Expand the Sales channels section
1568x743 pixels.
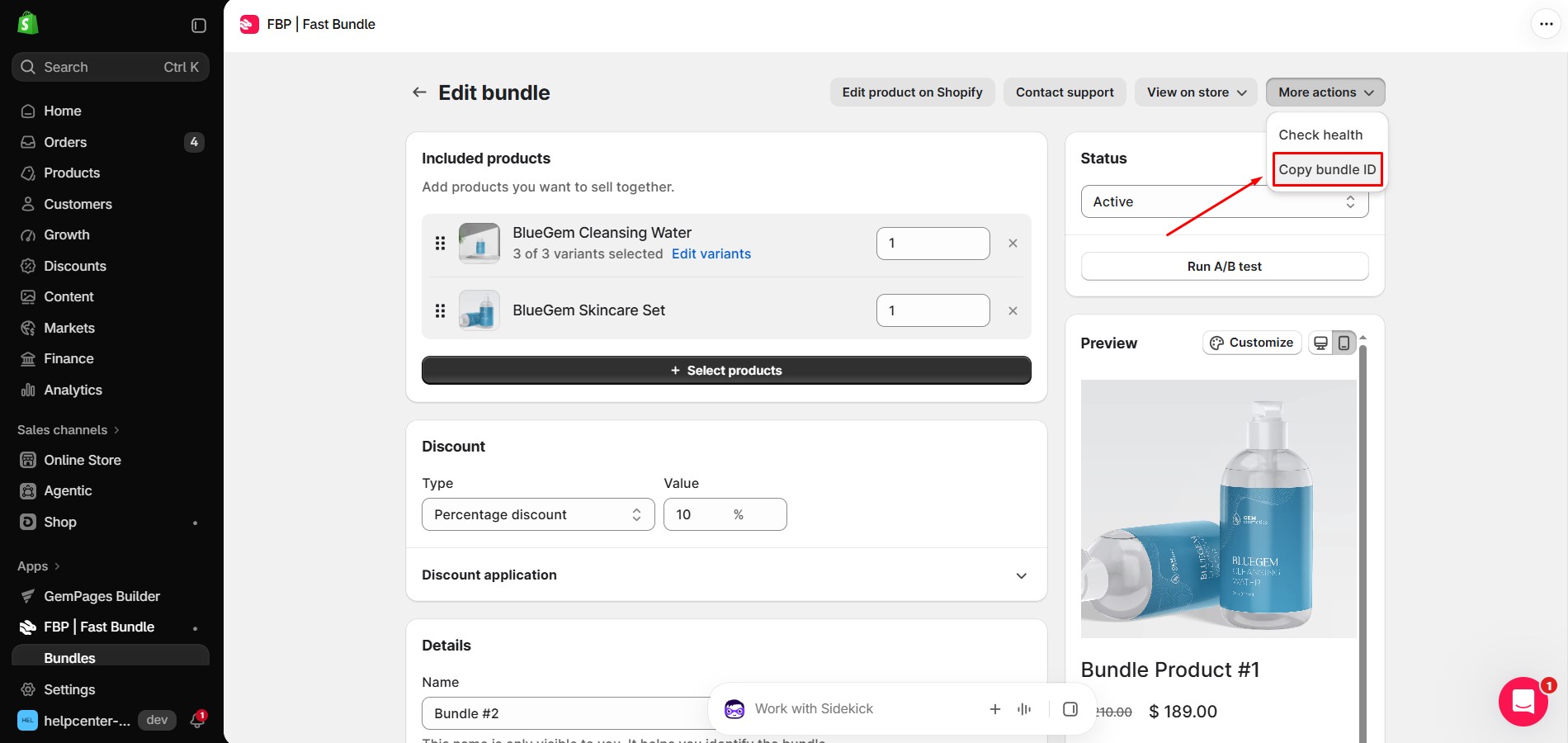(68, 429)
